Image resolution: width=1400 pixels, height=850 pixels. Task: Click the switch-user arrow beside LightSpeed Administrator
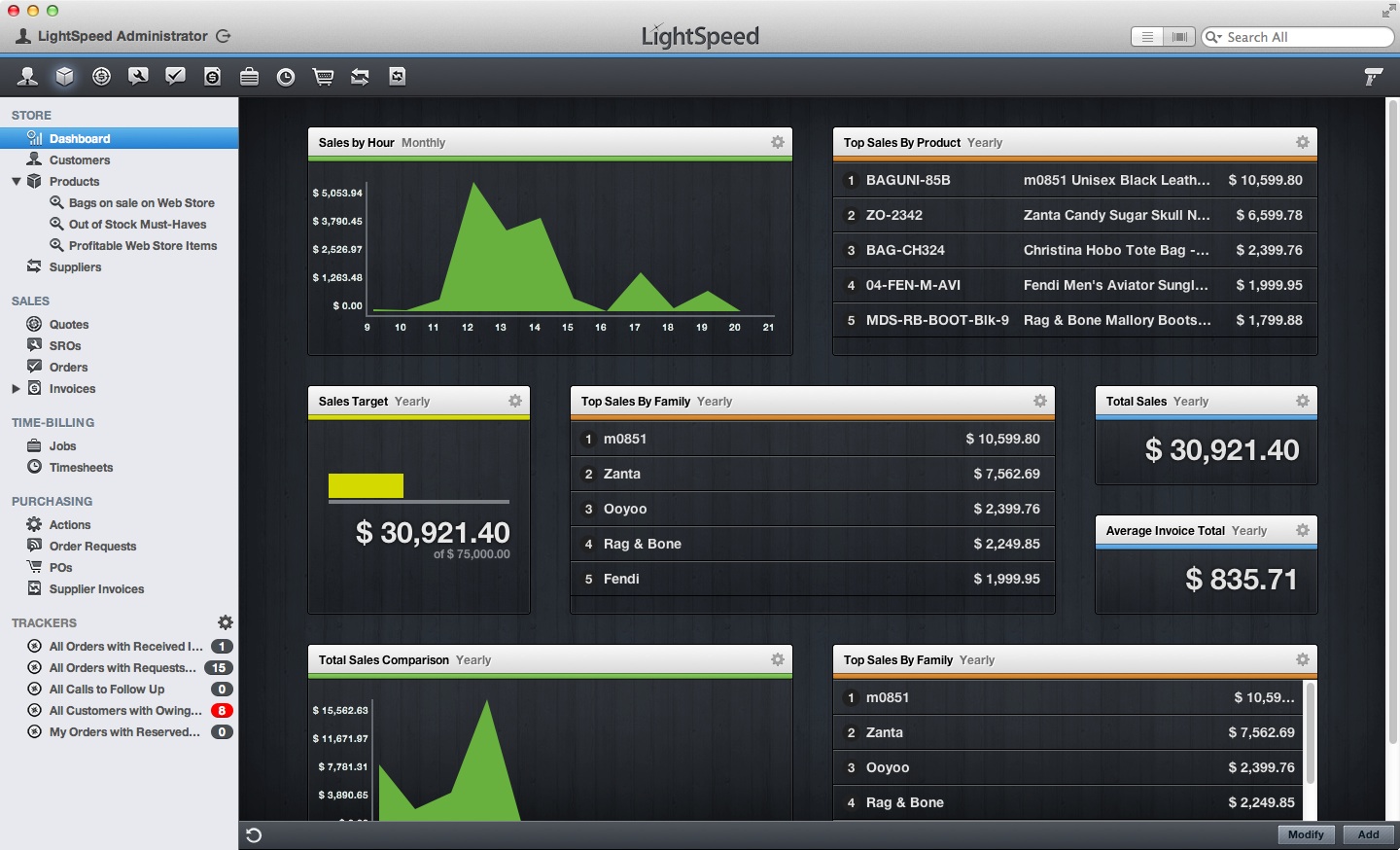pyautogui.click(x=224, y=36)
